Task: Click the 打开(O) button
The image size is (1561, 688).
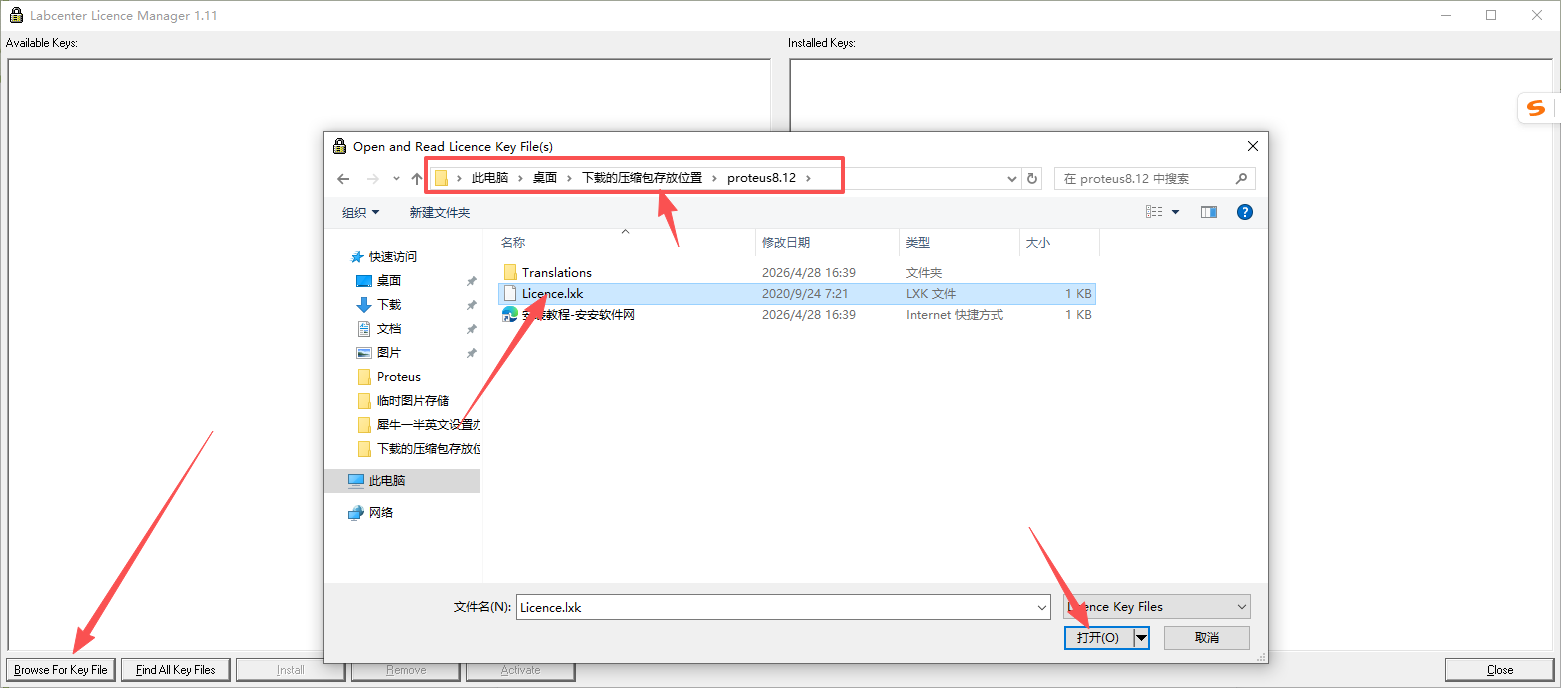Action: click(1098, 638)
